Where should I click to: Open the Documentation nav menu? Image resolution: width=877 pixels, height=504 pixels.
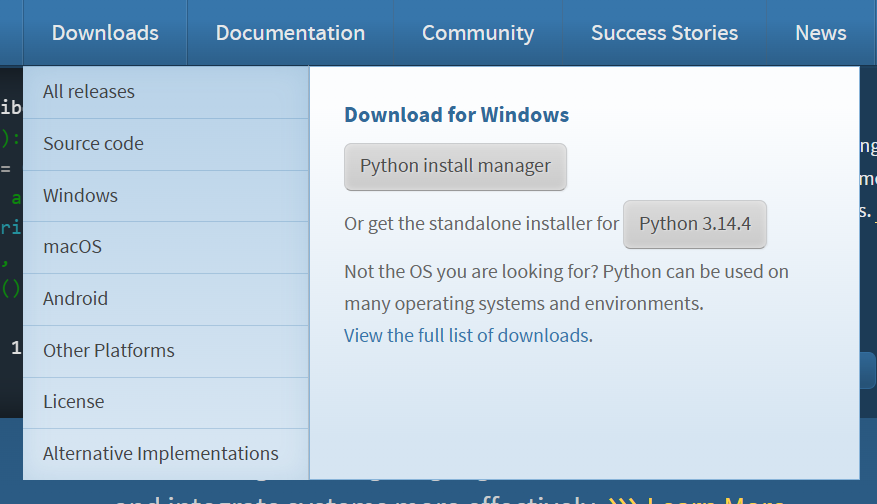tap(290, 32)
